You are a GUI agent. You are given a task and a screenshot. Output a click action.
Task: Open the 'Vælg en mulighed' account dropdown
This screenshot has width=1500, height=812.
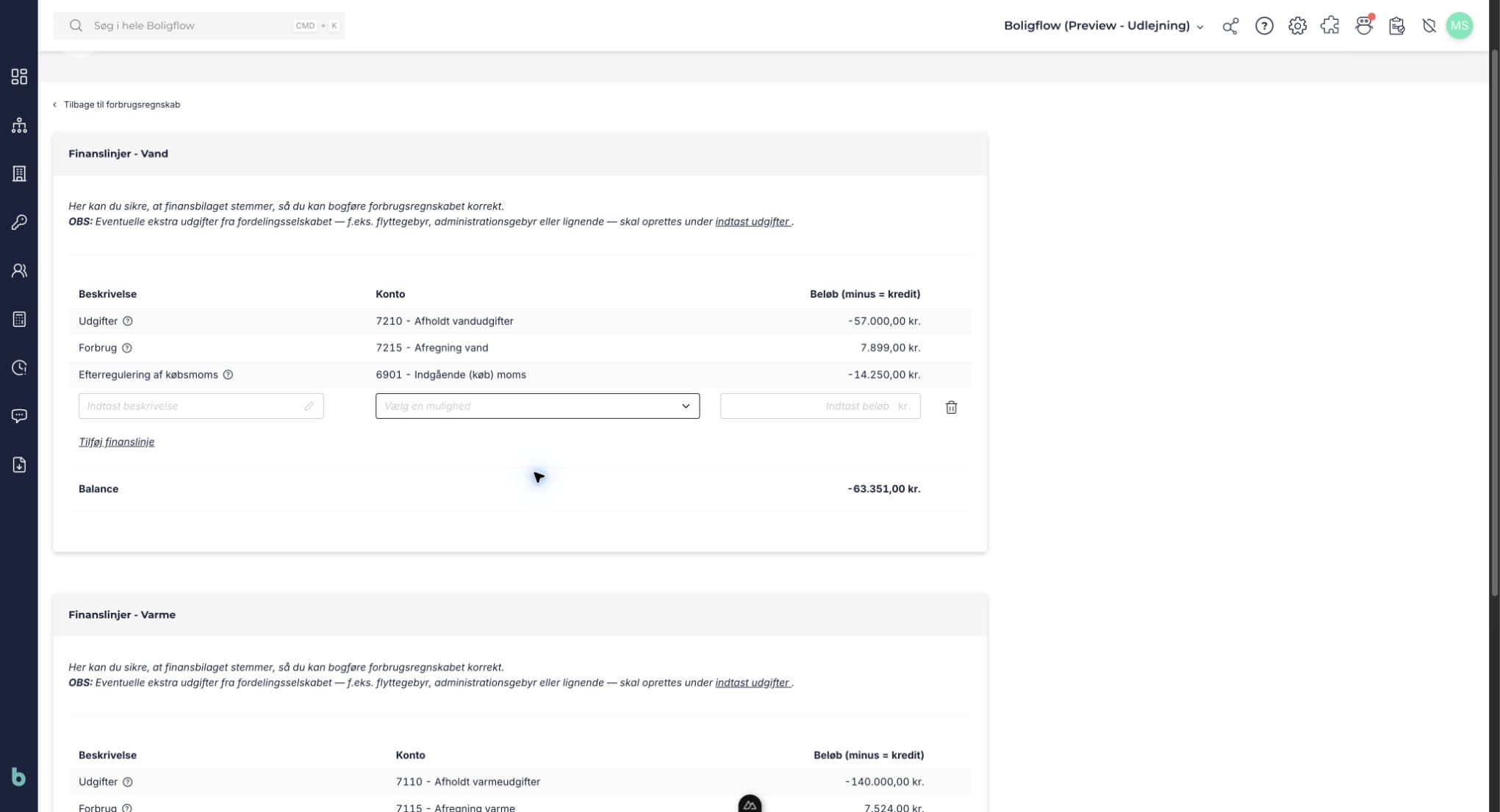pyautogui.click(x=537, y=406)
